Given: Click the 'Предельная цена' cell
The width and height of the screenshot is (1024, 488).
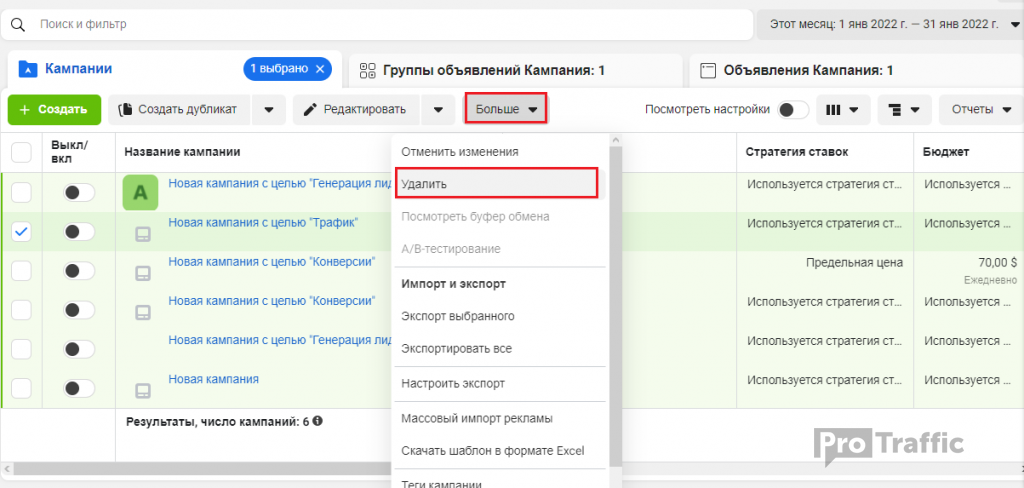Looking at the screenshot, I should click(x=854, y=263).
